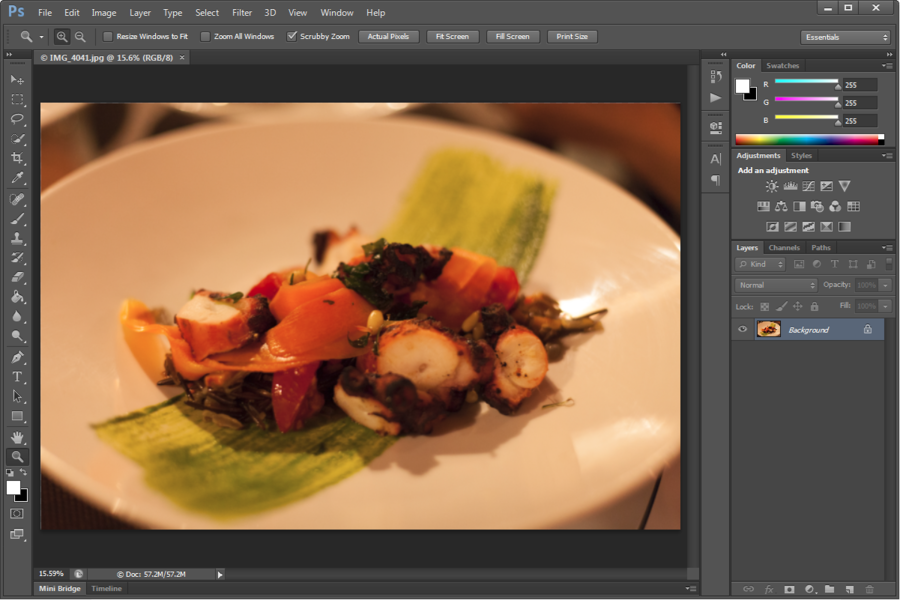Switch to the Swatches tab
Viewport: 900px width, 600px height.
click(782, 65)
